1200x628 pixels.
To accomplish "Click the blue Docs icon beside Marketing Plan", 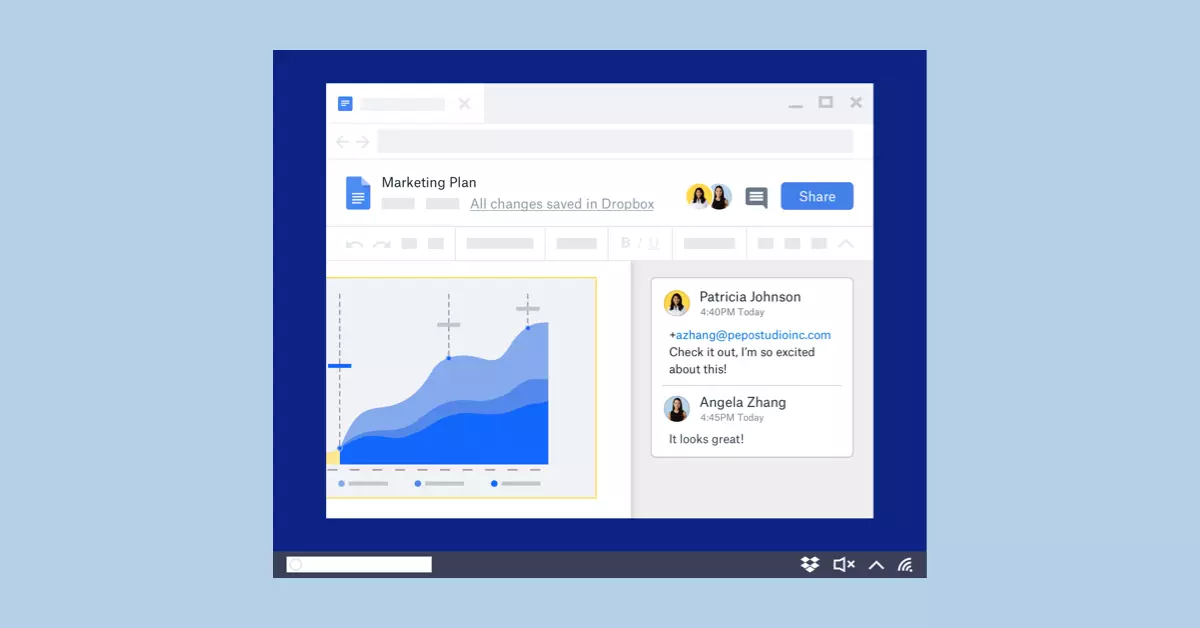I will tap(358, 193).
